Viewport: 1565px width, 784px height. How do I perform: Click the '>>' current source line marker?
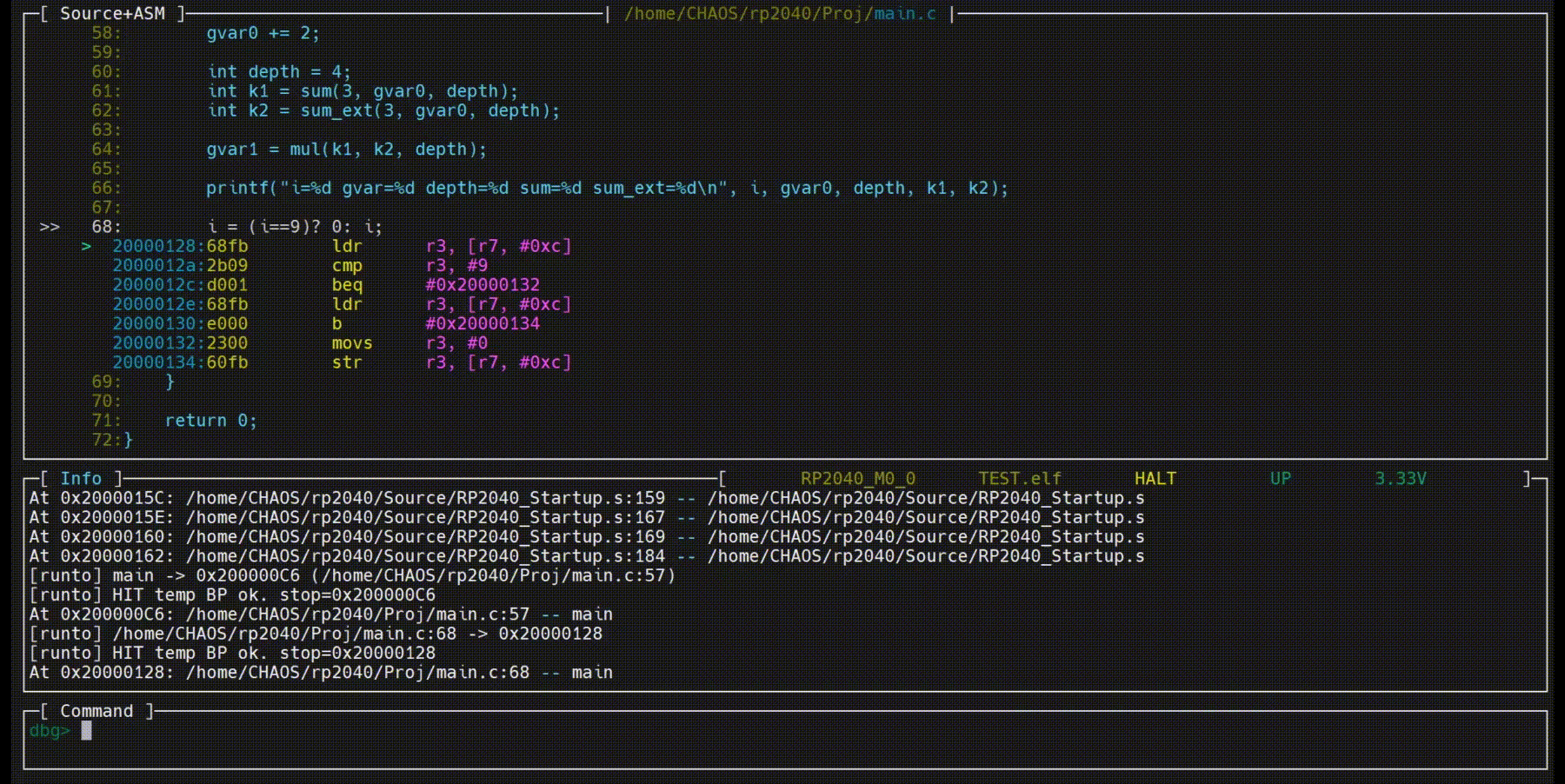(x=50, y=227)
